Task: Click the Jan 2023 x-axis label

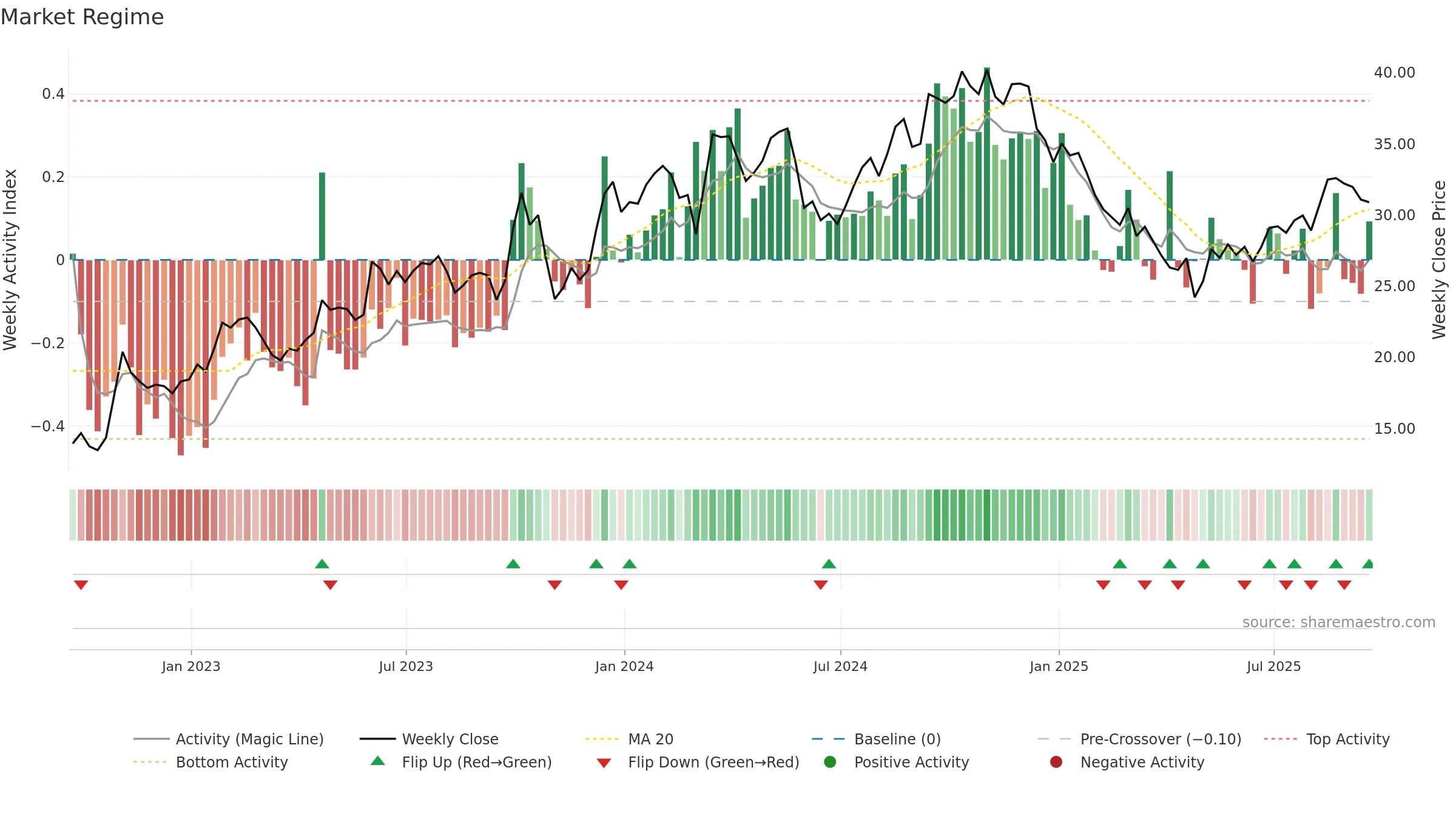Action: point(191,666)
